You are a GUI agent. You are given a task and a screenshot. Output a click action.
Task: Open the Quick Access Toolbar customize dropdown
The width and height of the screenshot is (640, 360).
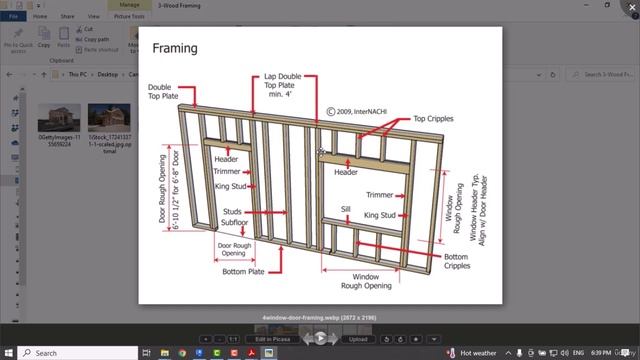pos(38,5)
